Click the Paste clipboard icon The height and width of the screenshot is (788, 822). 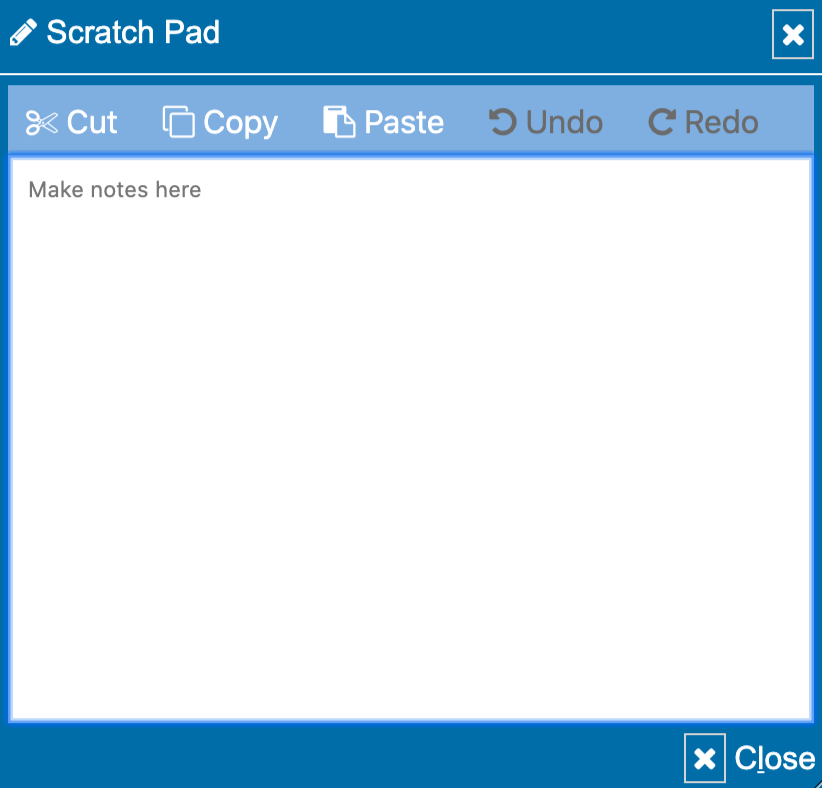point(339,119)
